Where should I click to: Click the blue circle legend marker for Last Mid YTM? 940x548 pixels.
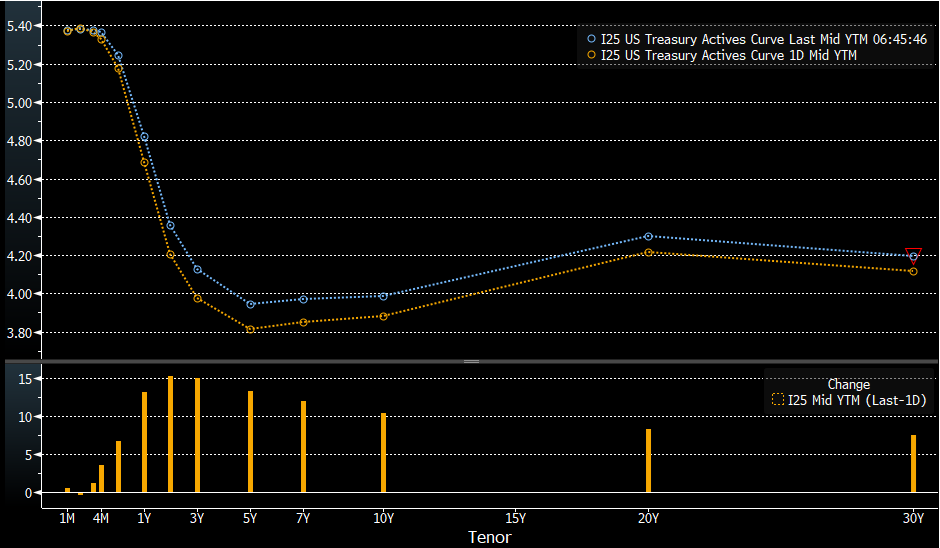point(591,39)
